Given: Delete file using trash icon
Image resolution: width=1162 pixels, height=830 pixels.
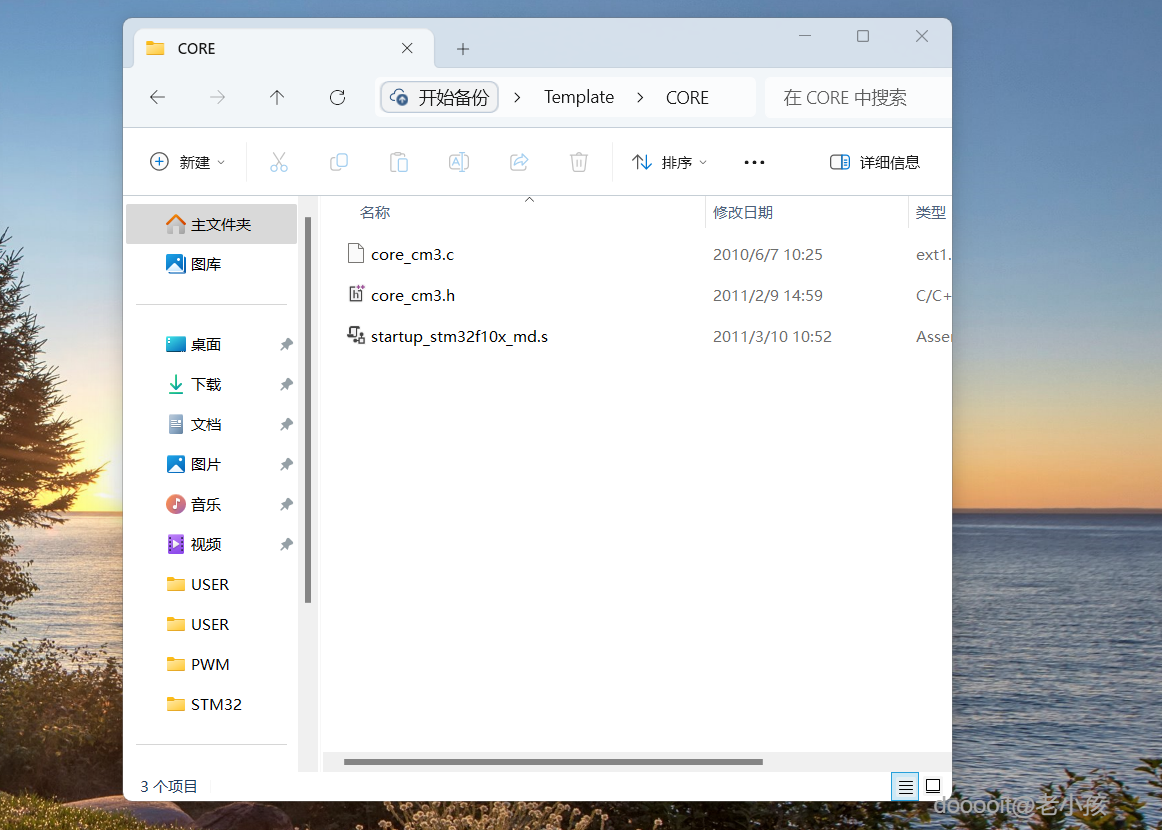Looking at the screenshot, I should point(578,162).
